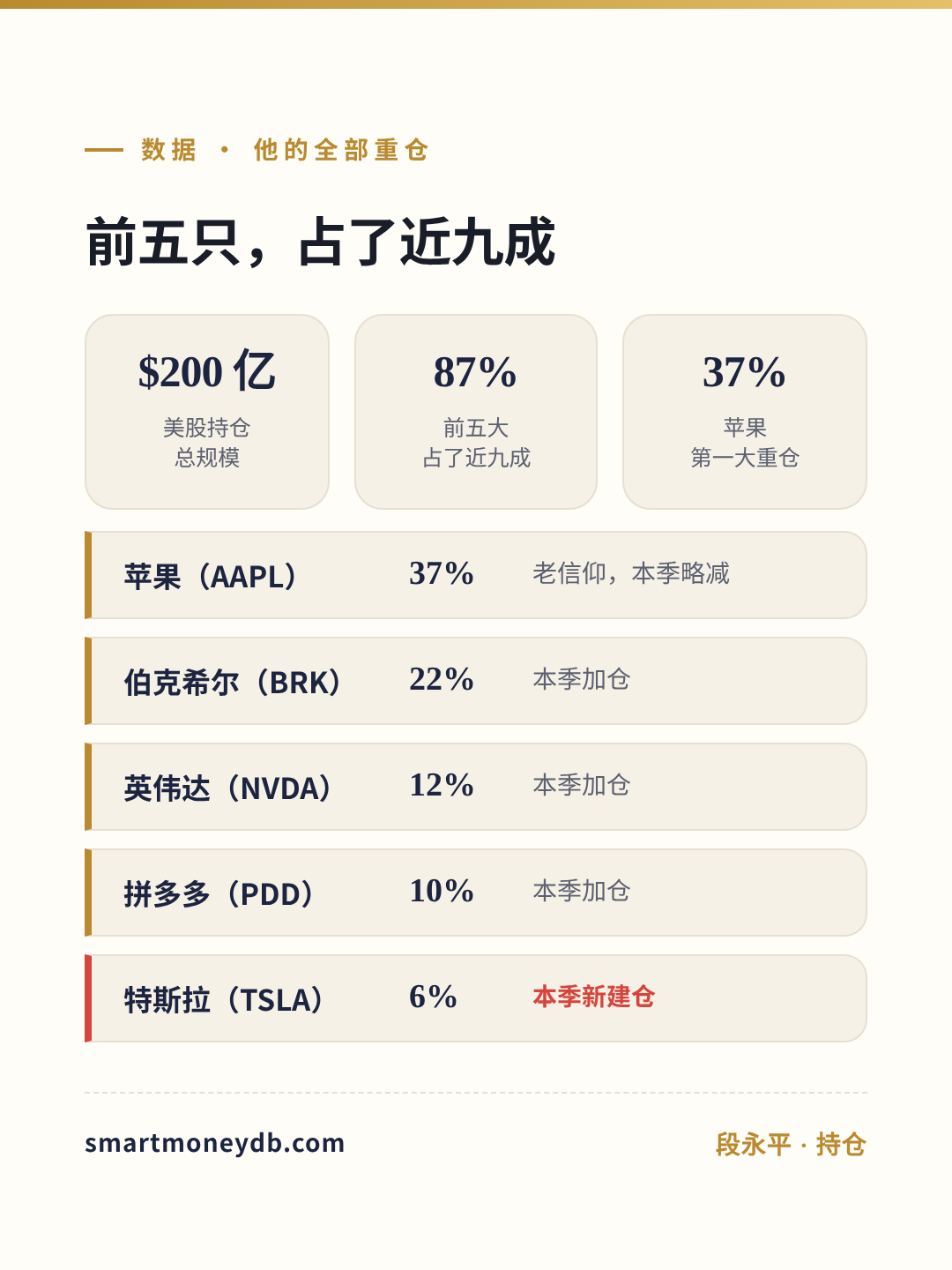The height and width of the screenshot is (1270, 952).
Task: Click the headline 前五只，占了近九成
Action: (x=321, y=242)
